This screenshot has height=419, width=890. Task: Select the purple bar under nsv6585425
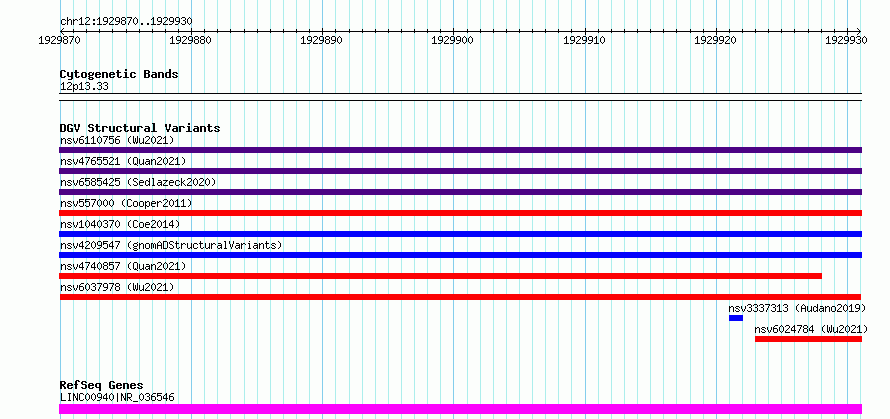pos(460,192)
